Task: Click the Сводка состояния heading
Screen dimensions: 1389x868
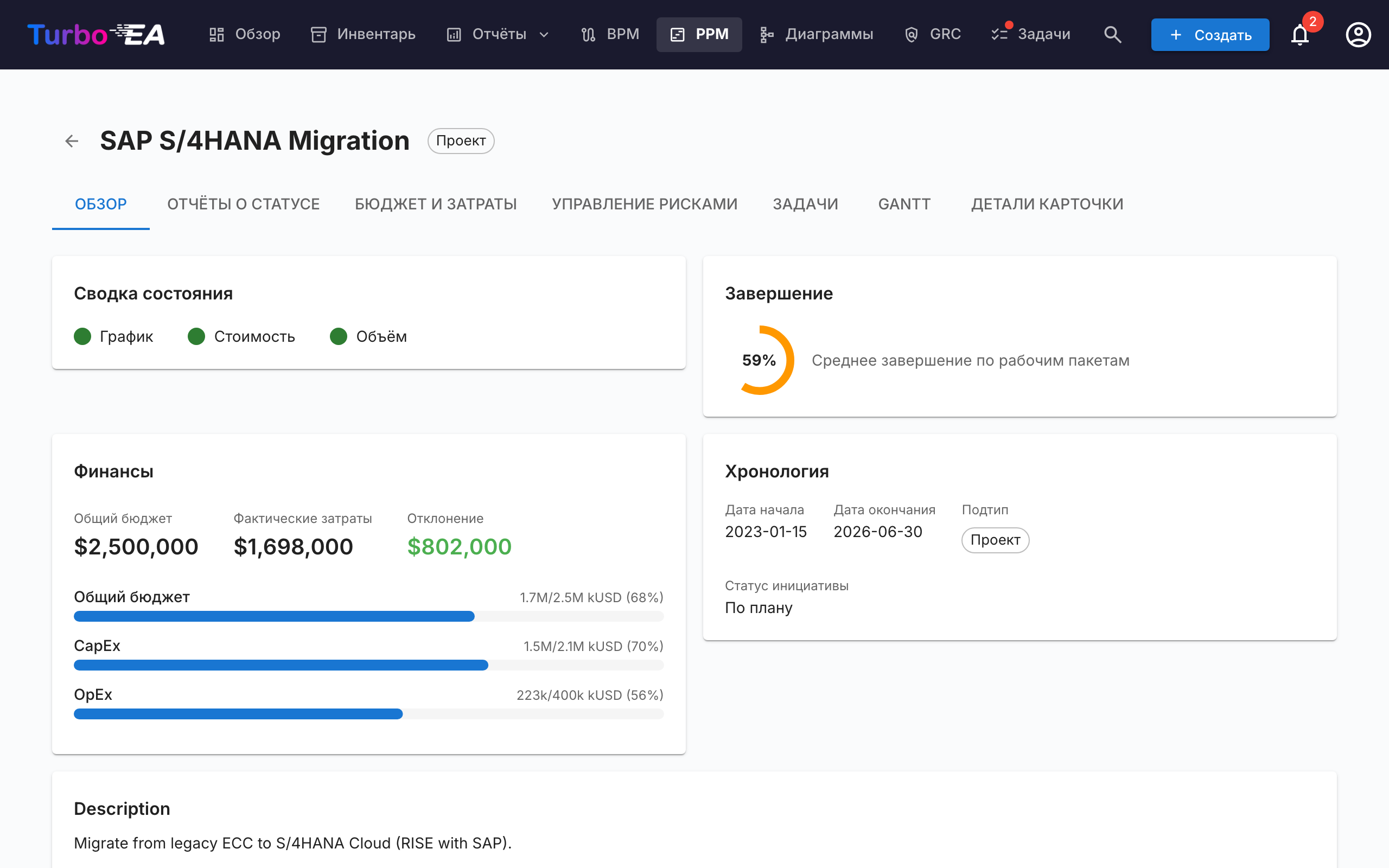Action: [x=153, y=293]
